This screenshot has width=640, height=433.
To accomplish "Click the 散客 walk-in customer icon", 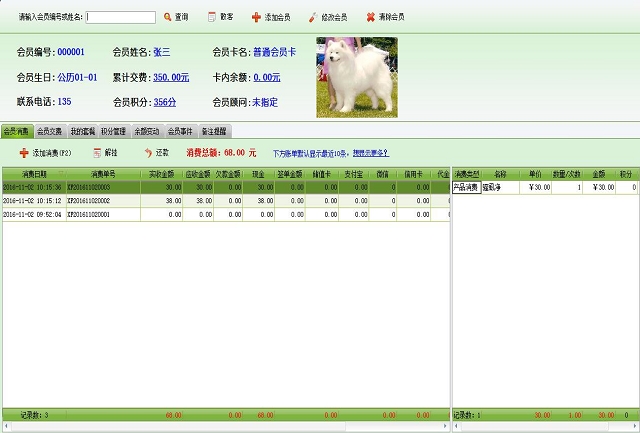I will point(212,17).
